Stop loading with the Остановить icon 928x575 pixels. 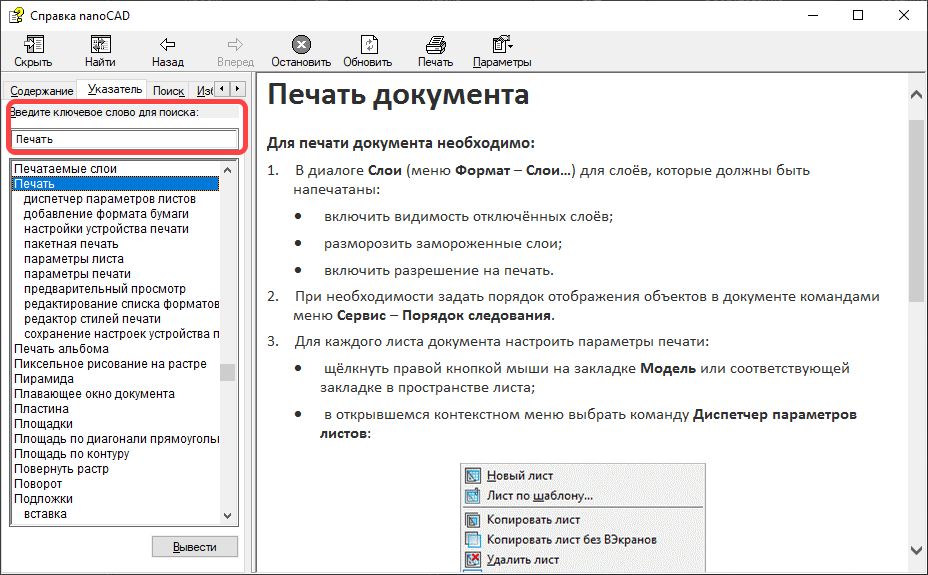tap(301, 45)
